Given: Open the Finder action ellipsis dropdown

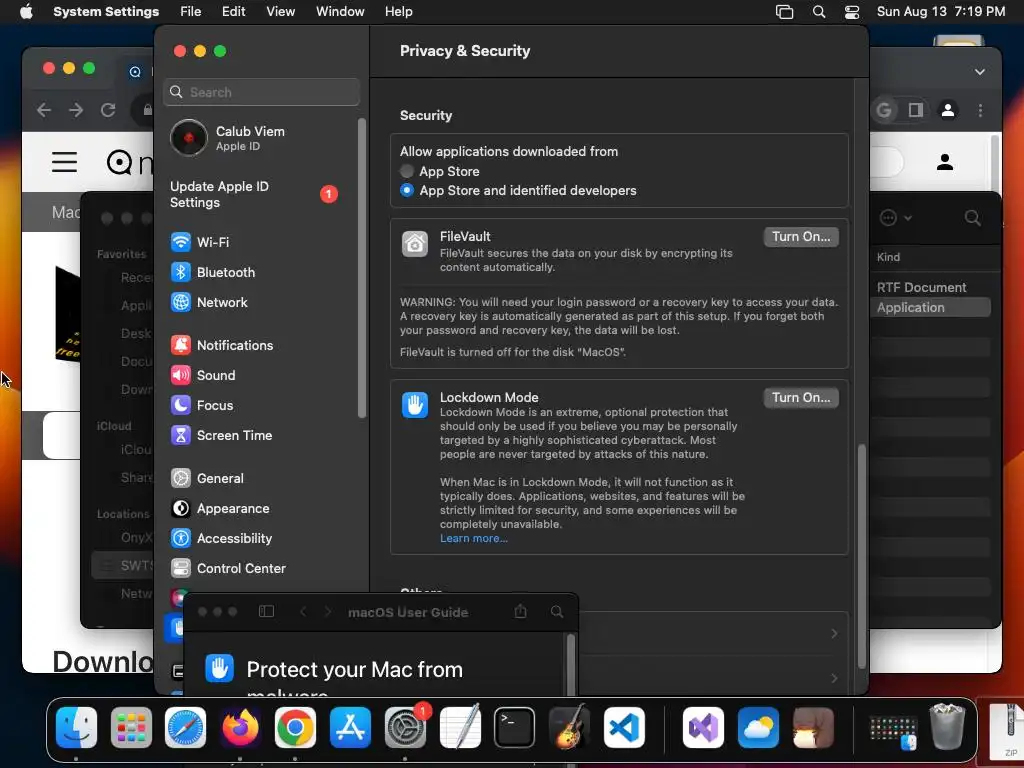Looking at the screenshot, I should pyautogui.click(x=895, y=217).
